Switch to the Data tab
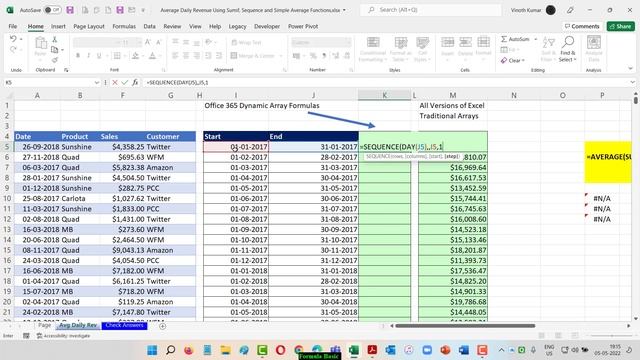This screenshot has width=640, height=360. coord(149,26)
